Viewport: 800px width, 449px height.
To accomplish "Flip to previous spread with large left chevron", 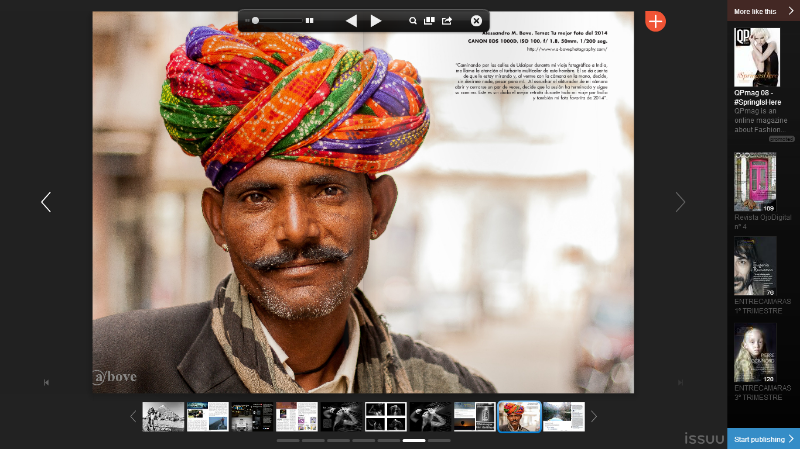I will click(46, 202).
